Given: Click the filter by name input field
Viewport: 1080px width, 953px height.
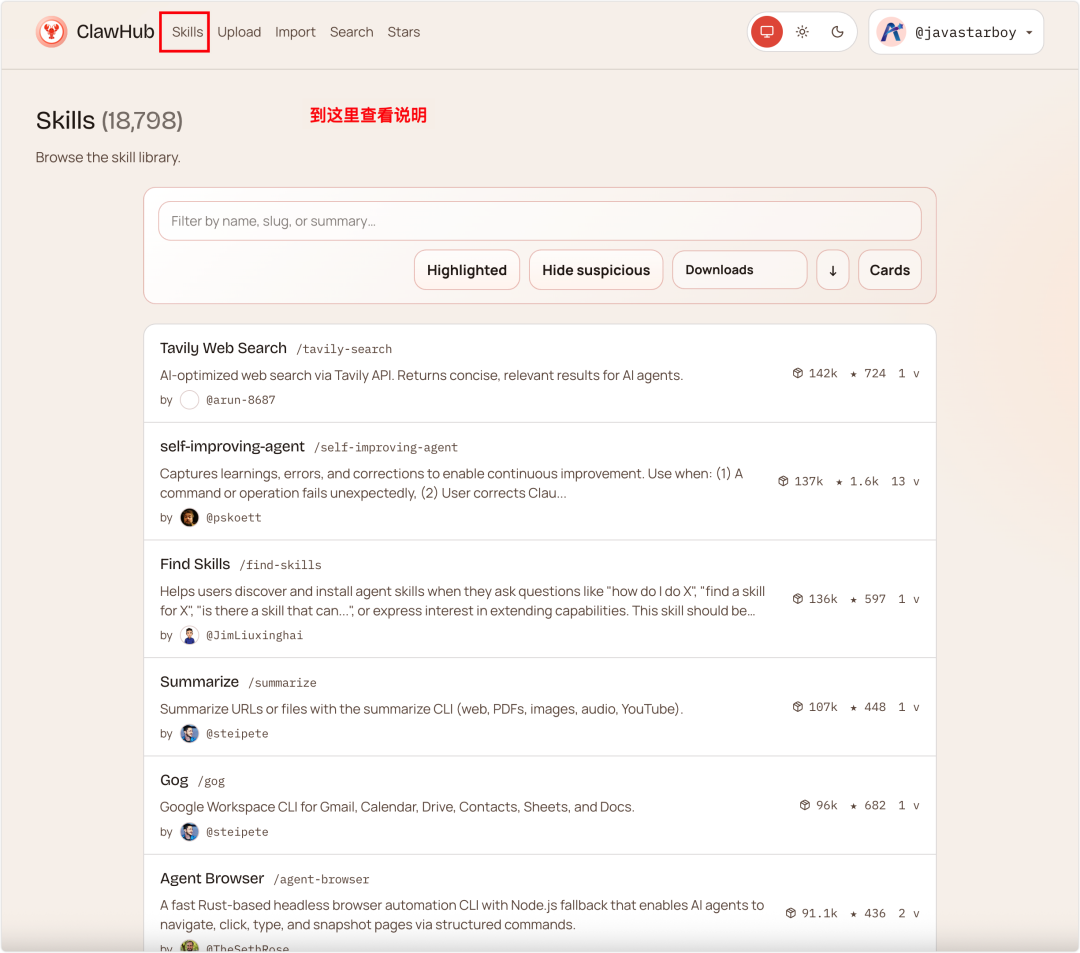Looking at the screenshot, I should click(539, 221).
